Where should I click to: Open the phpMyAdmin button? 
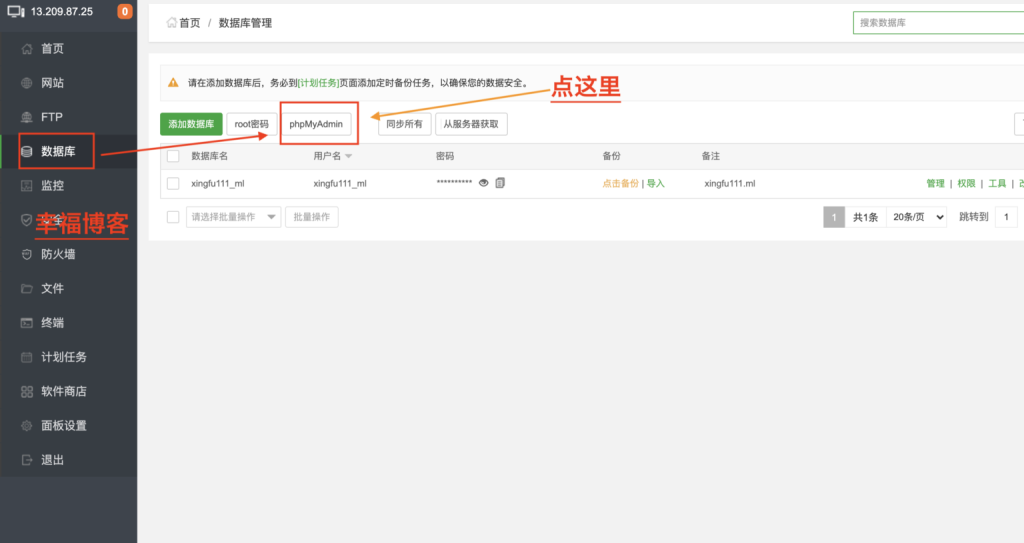316,124
